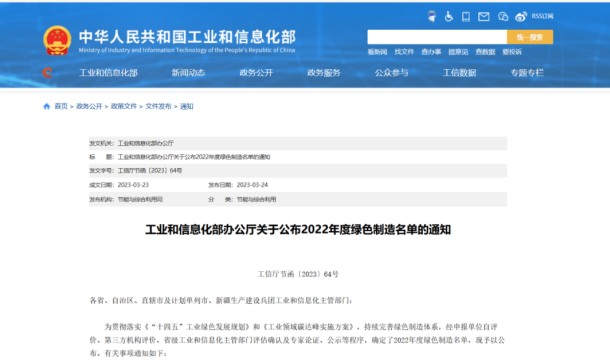Click the email envelope icon
The height and width of the screenshot is (360, 610).
(x=484, y=16)
